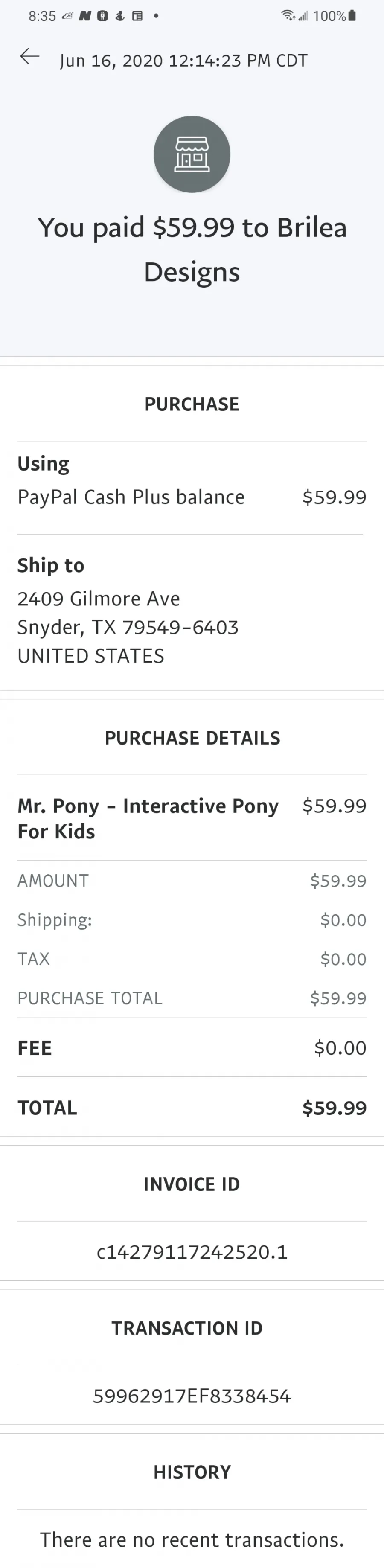Tap the battery icon in status bar
Screen dimensions: 384x1568
coord(352,16)
